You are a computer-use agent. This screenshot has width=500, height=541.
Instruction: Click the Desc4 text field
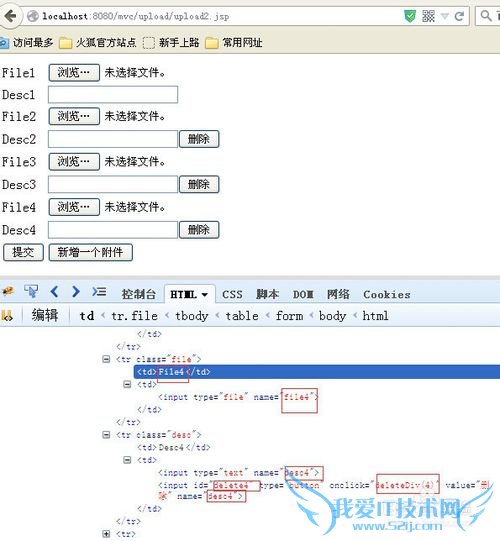pos(113,230)
